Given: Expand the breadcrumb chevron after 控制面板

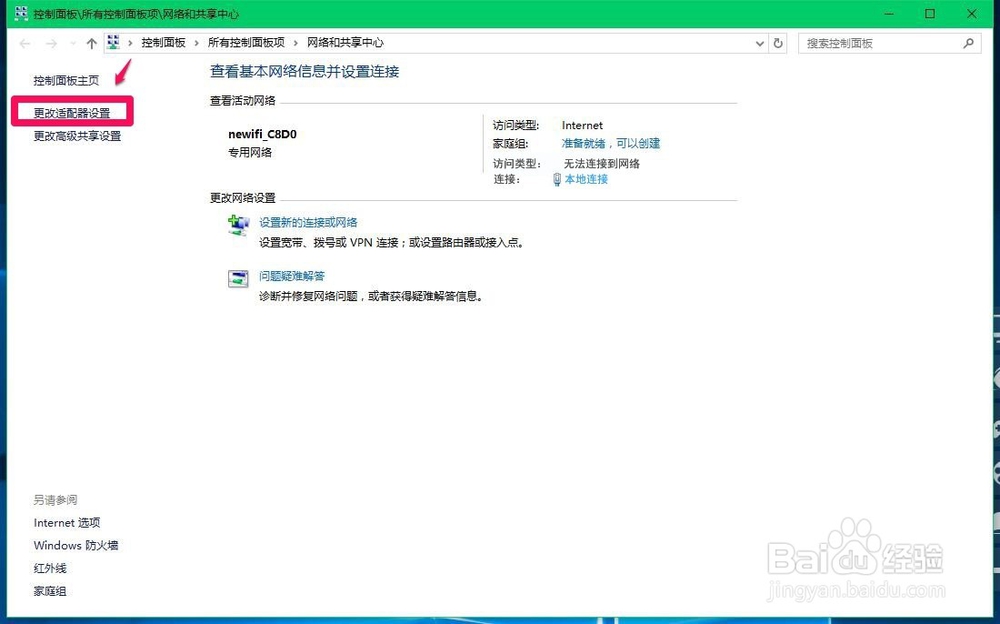Looking at the screenshot, I should coord(197,43).
